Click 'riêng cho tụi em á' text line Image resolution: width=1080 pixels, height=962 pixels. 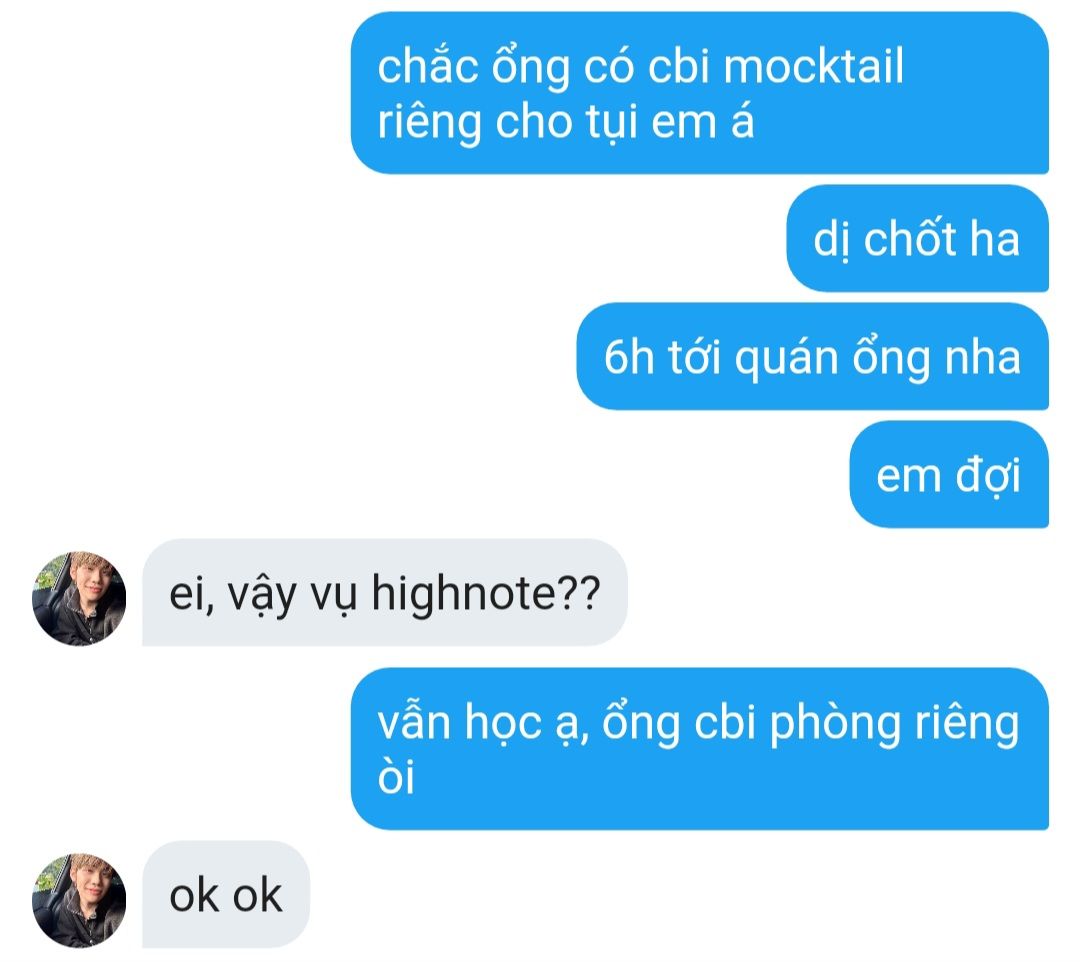[x=565, y=122]
